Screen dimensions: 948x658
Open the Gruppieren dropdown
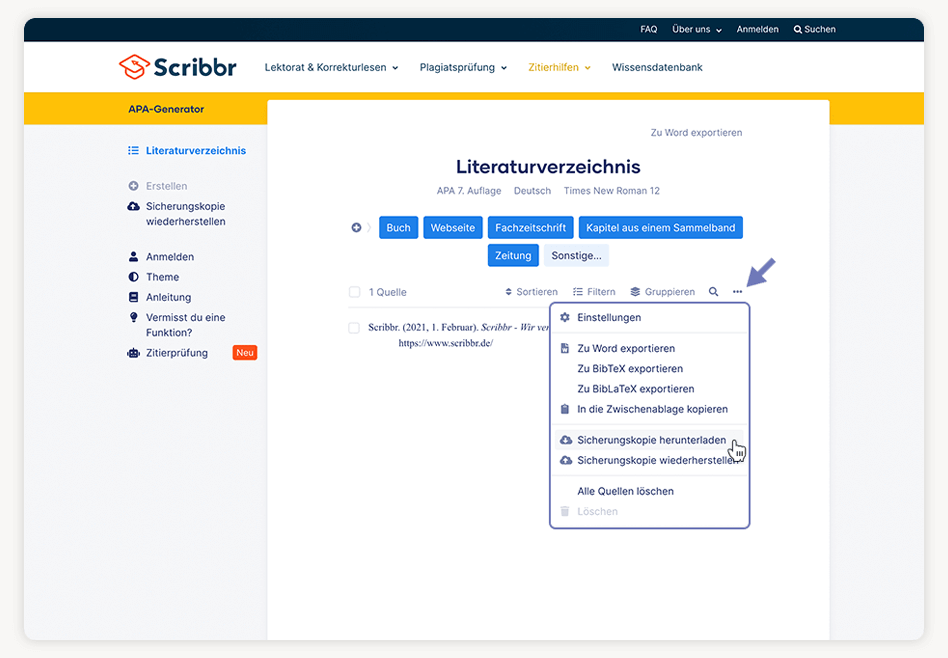coord(663,292)
